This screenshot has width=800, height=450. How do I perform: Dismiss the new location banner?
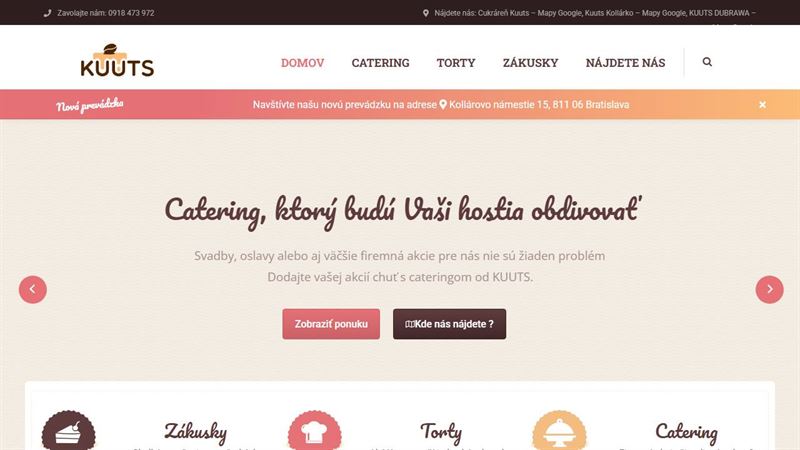point(762,105)
